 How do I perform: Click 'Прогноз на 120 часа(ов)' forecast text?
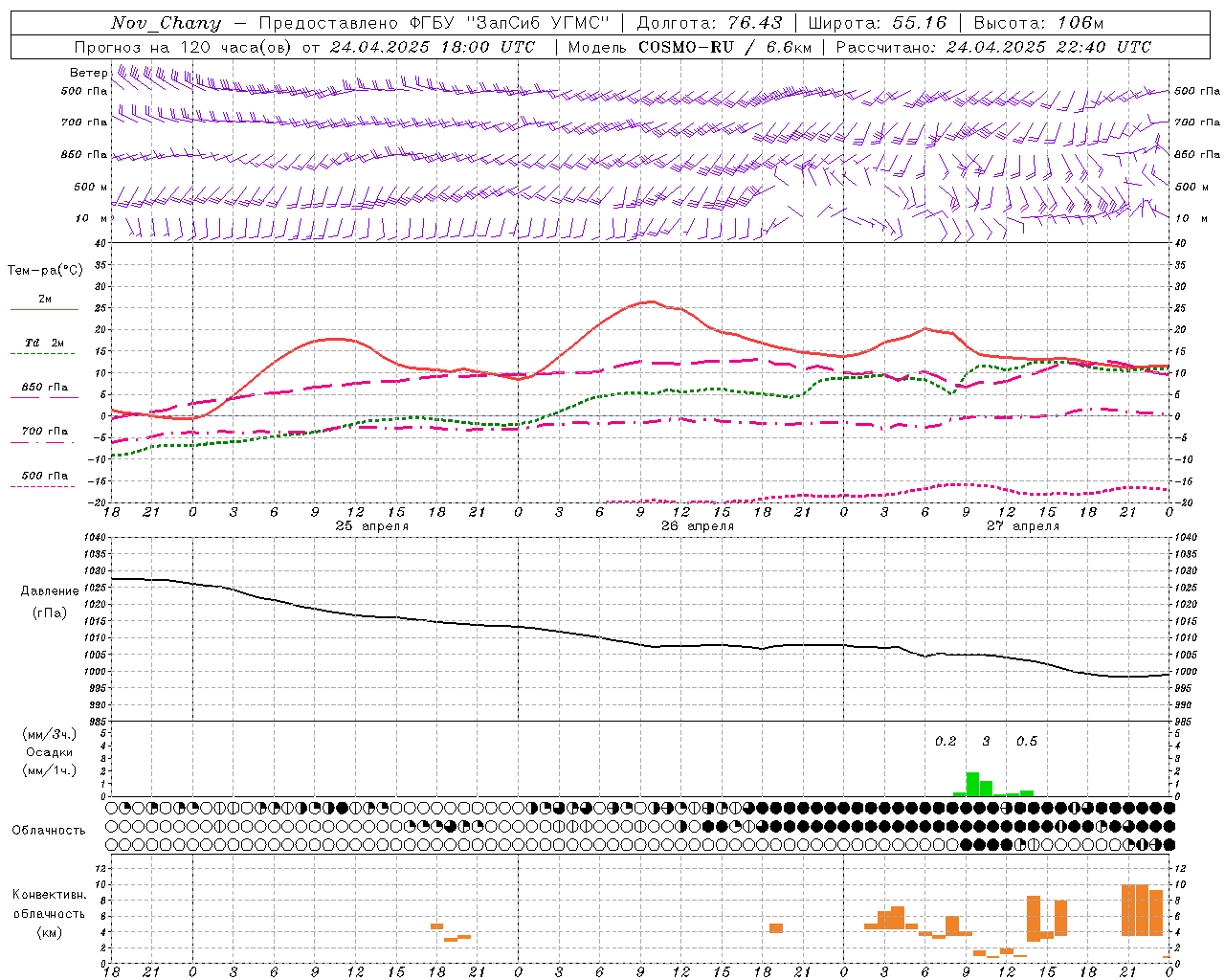coord(183,47)
